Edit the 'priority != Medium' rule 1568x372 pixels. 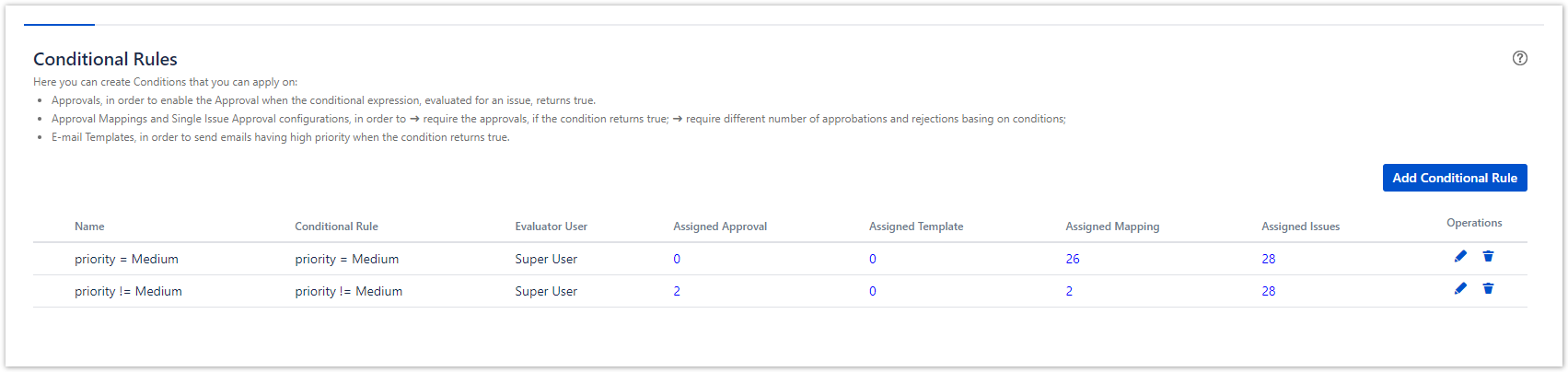1460,289
